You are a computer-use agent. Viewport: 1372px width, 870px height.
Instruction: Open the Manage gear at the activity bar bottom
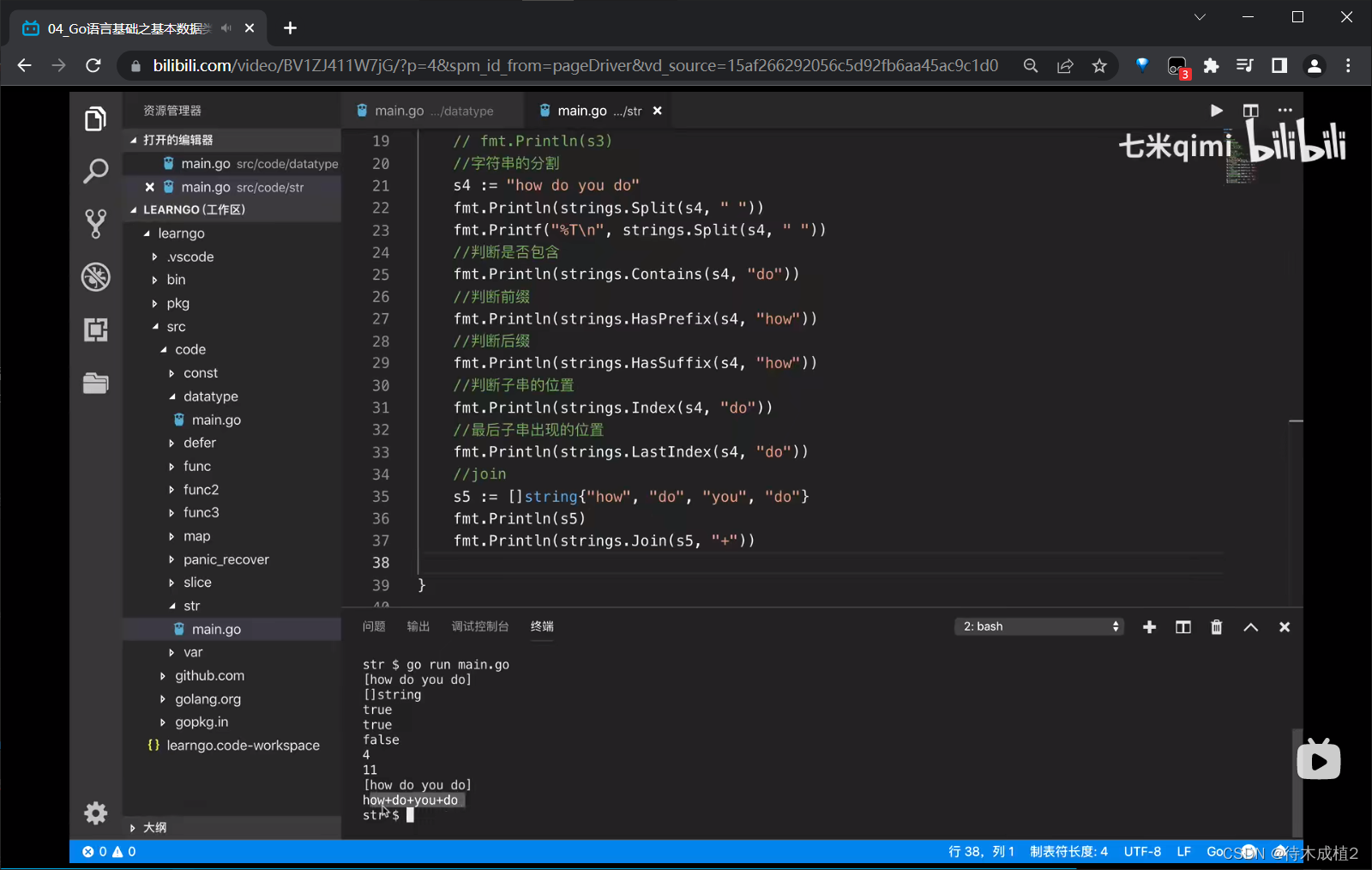pos(95,813)
